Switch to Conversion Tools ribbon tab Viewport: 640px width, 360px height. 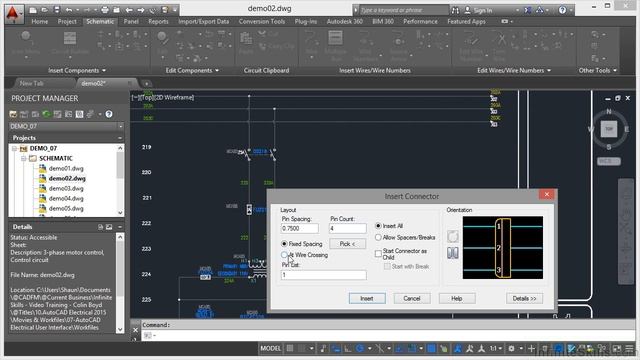(262, 21)
